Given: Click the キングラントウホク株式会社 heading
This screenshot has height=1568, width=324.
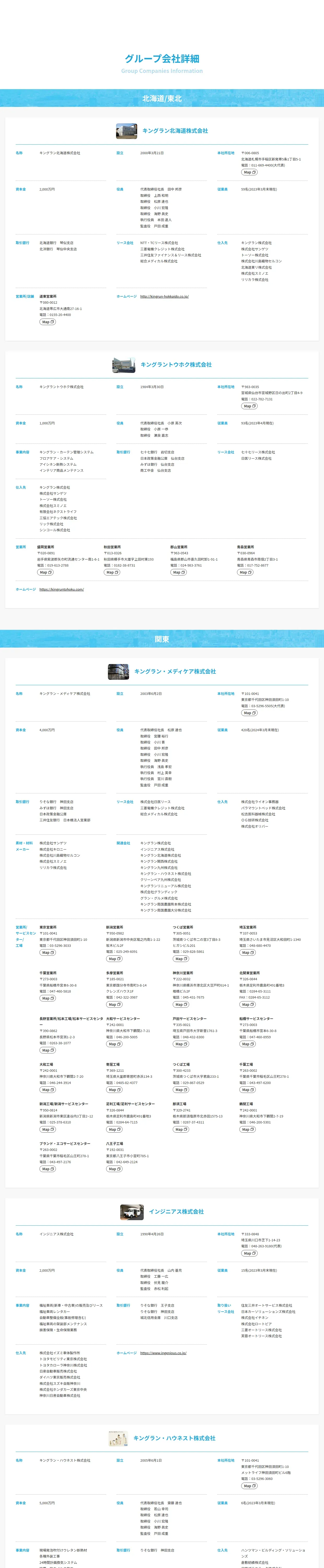Looking at the screenshot, I should (176, 365).
